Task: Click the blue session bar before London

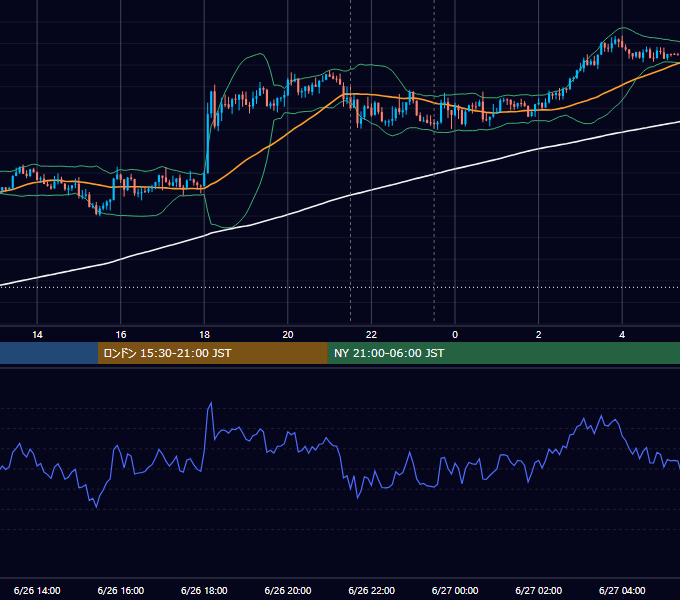Action: (49, 353)
